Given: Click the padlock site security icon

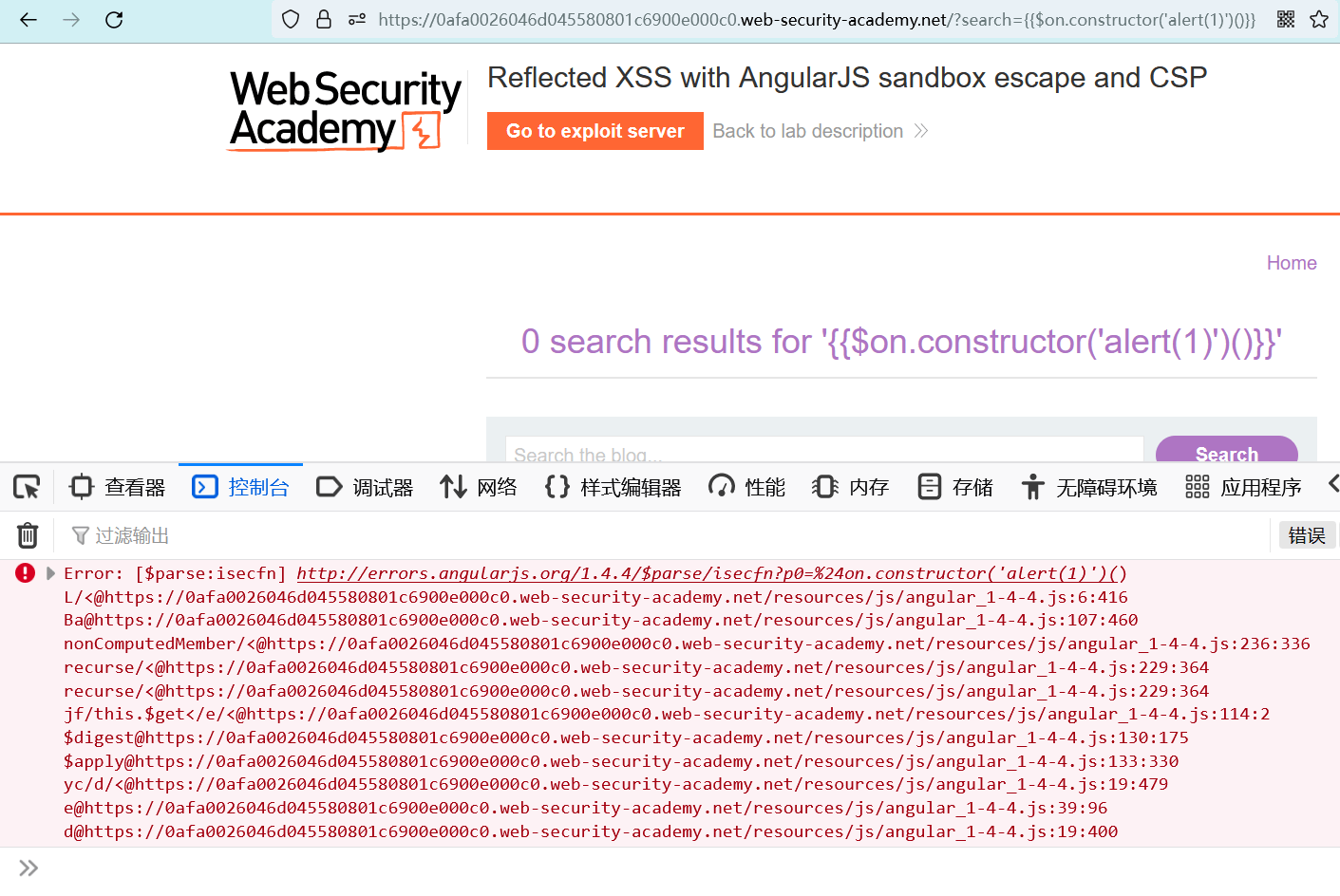Looking at the screenshot, I should pyautogui.click(x=324, y=20).
